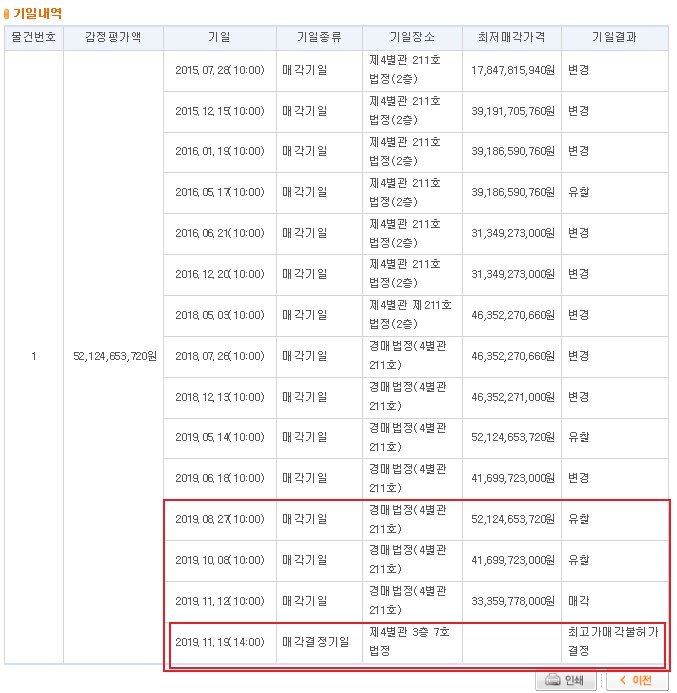Click the 최고가매각불허가결정 result cell
Image resolution: width=677 pixels, height=693 pixels.
pyautogui.click(x=614, y=642)
